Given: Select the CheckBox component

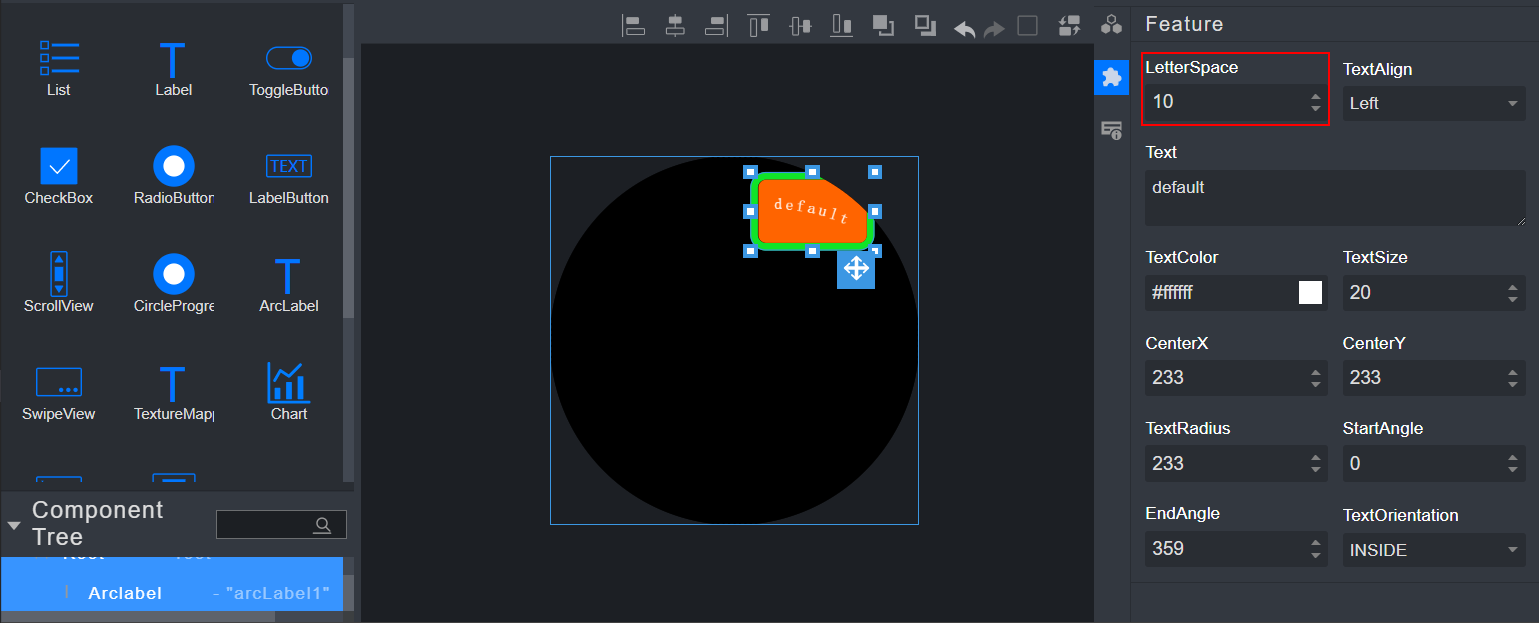Looking at the screenshot, I should pos(59,176).
